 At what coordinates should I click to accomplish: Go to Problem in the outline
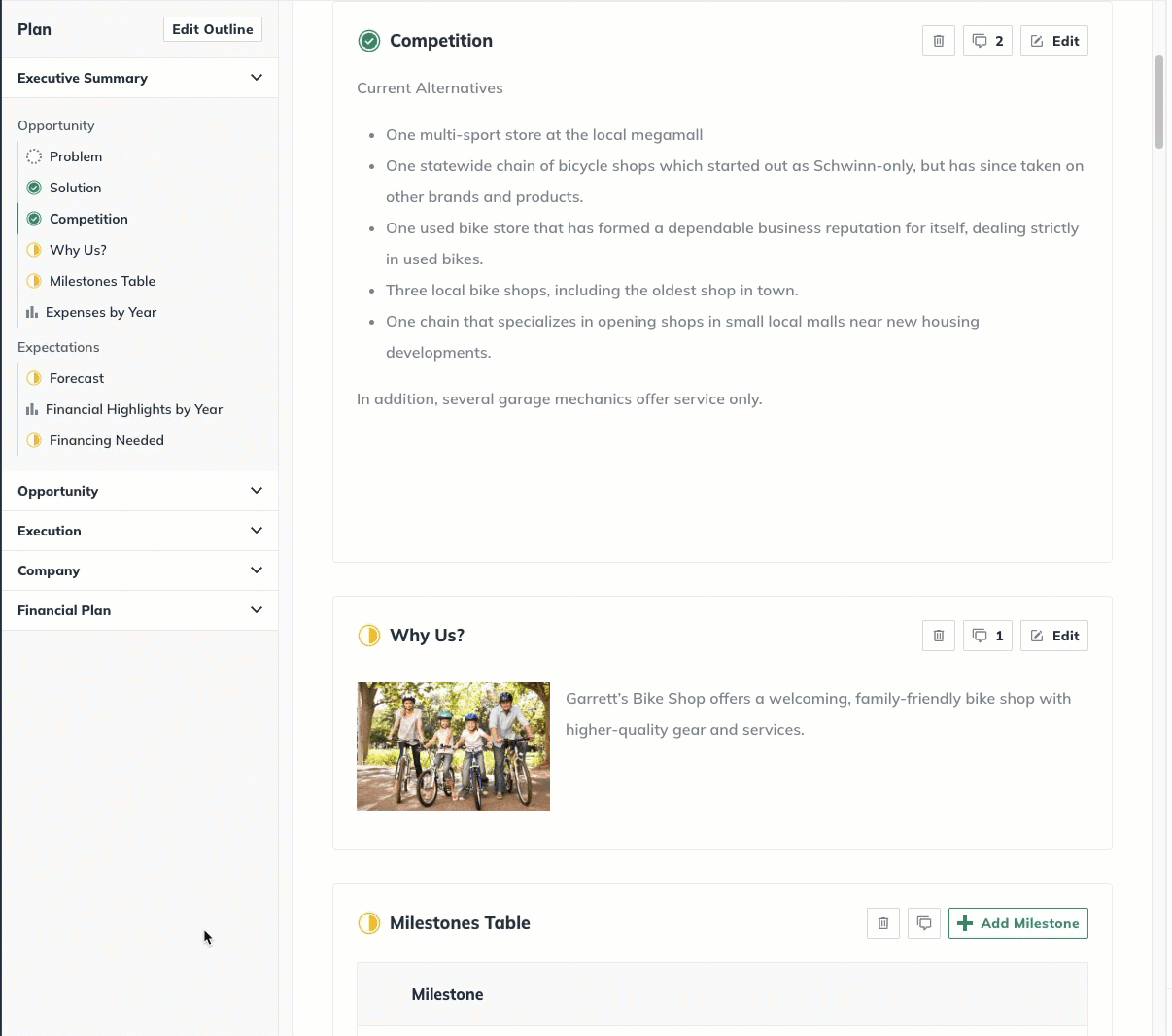(76, 156)
